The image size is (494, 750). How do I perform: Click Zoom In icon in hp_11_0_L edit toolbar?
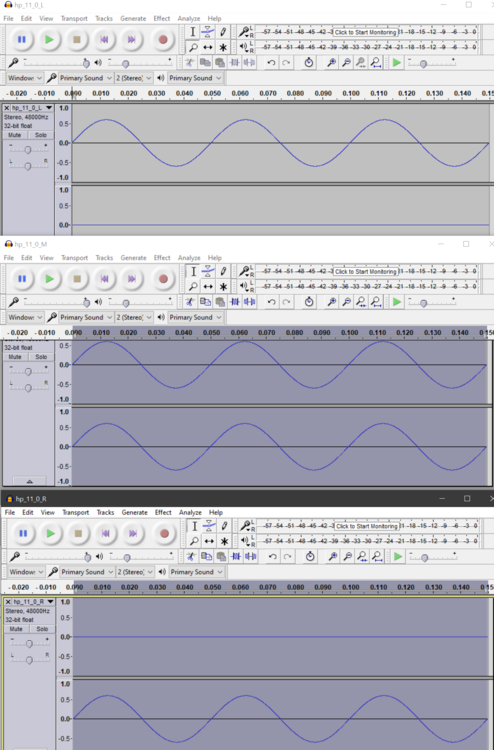tap(331, 63)
